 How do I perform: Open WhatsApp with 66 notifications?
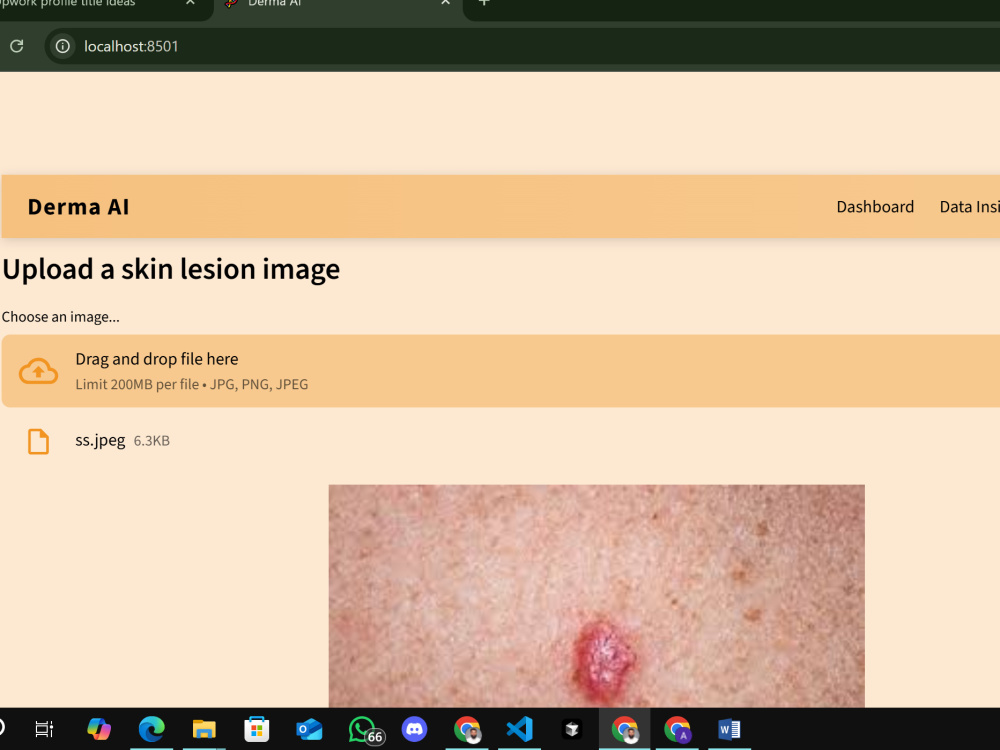[365, 730]
